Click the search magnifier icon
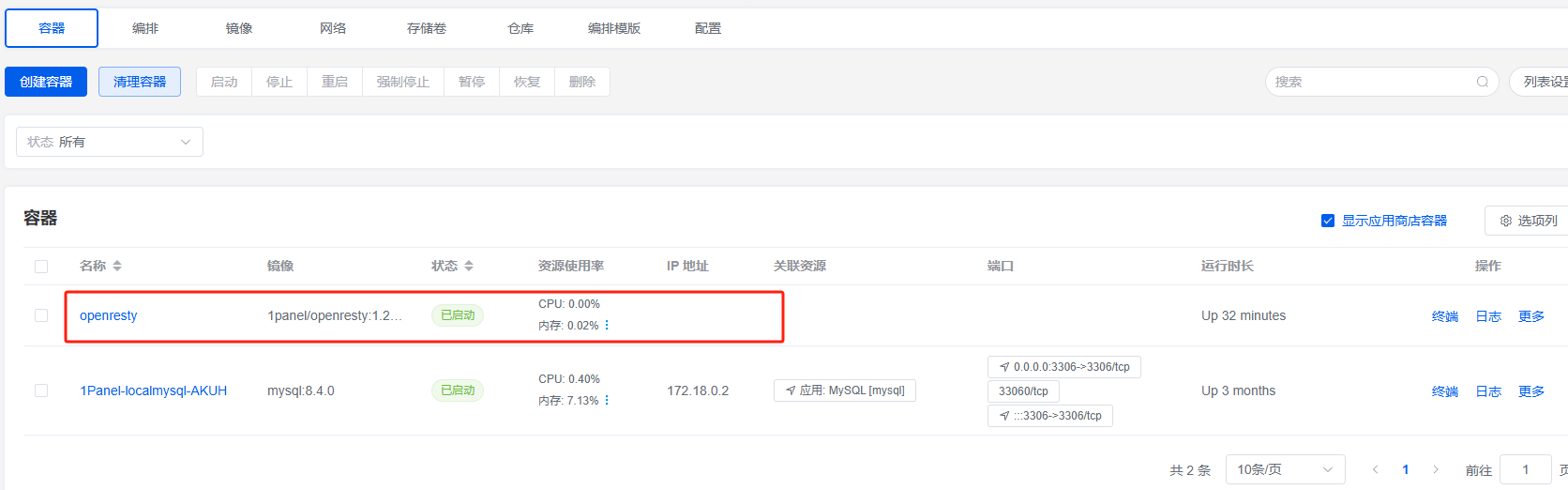The width and height of the screenshot is (1568, 490). click(1483, 82)
